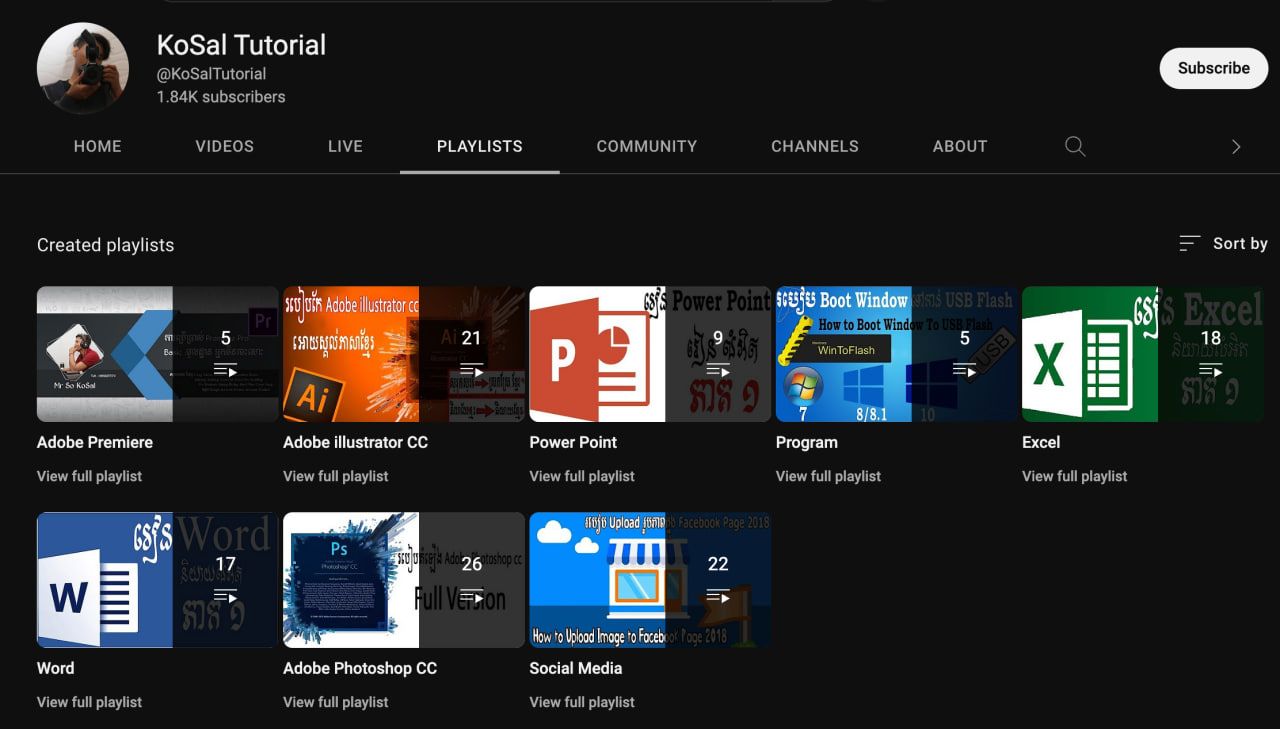
Task: Switch to the HOME tab
Action: 97,146
